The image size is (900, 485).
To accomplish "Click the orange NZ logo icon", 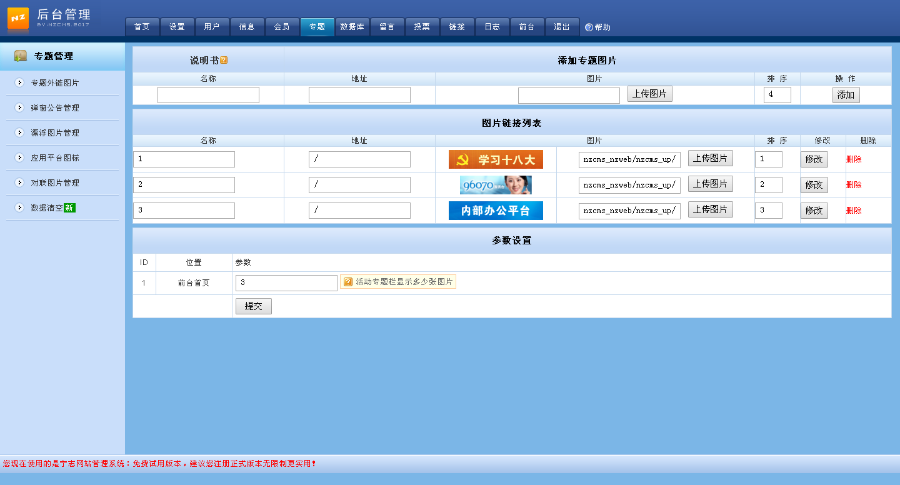I will point(18,18).
